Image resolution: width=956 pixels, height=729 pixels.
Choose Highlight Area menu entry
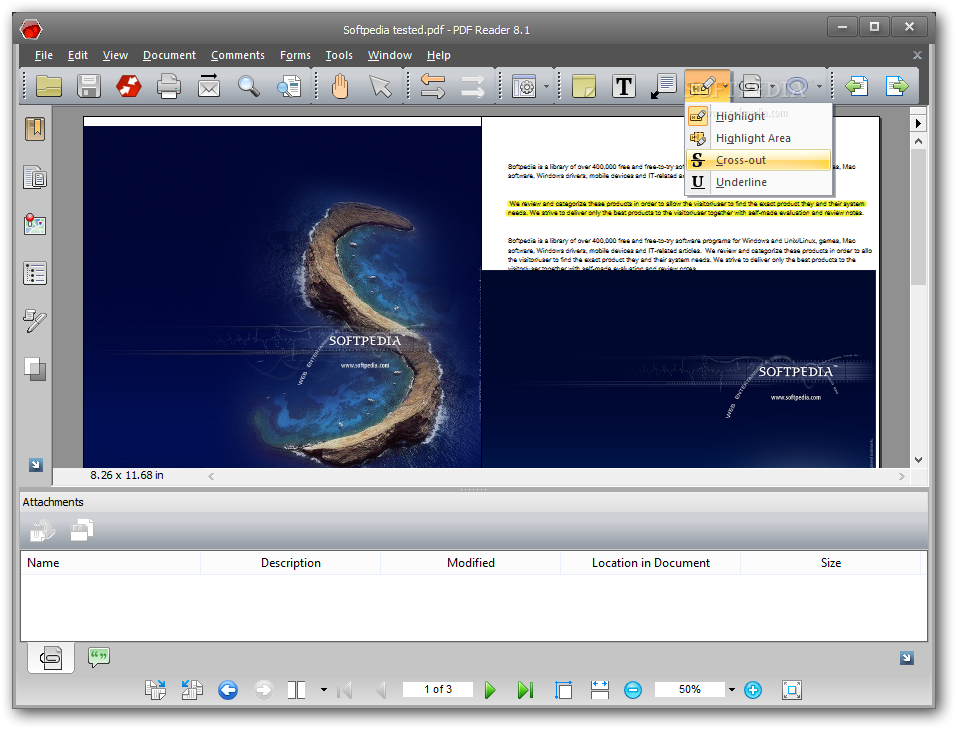tap(758, 138)
